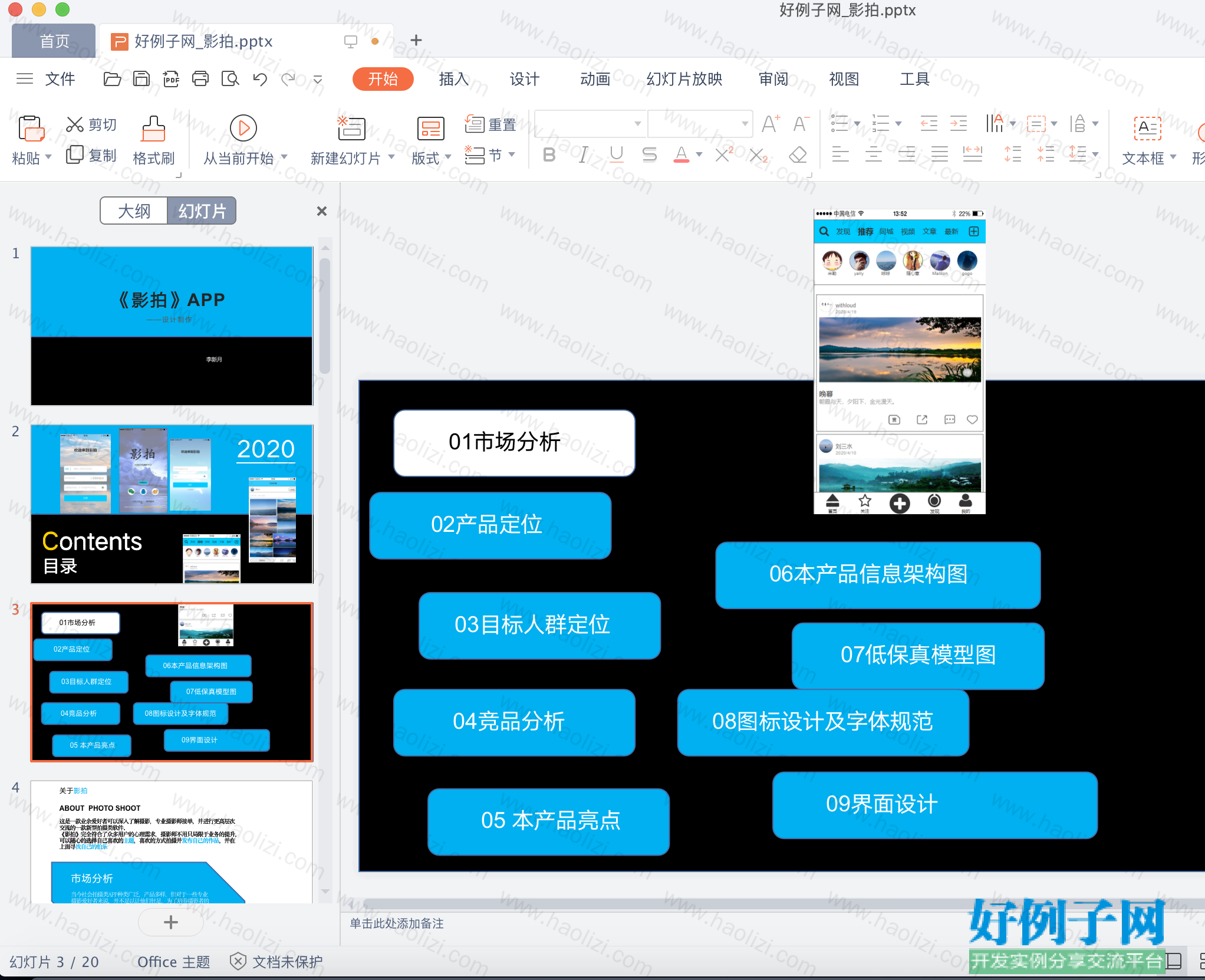1205x980 pixels.
Task: Click the slide panel vertical scrollbar
Action: (x=325, y=315)
